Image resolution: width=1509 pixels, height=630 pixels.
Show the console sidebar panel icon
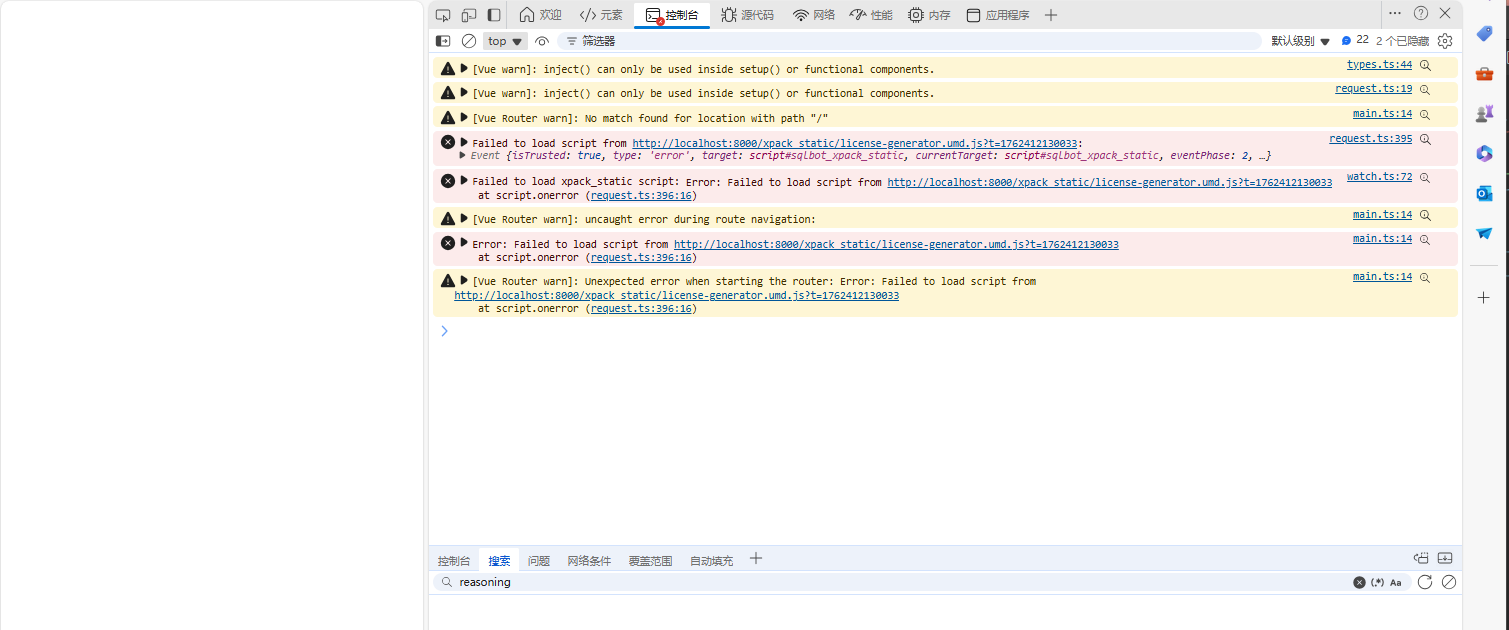click(x=443, y=41)
